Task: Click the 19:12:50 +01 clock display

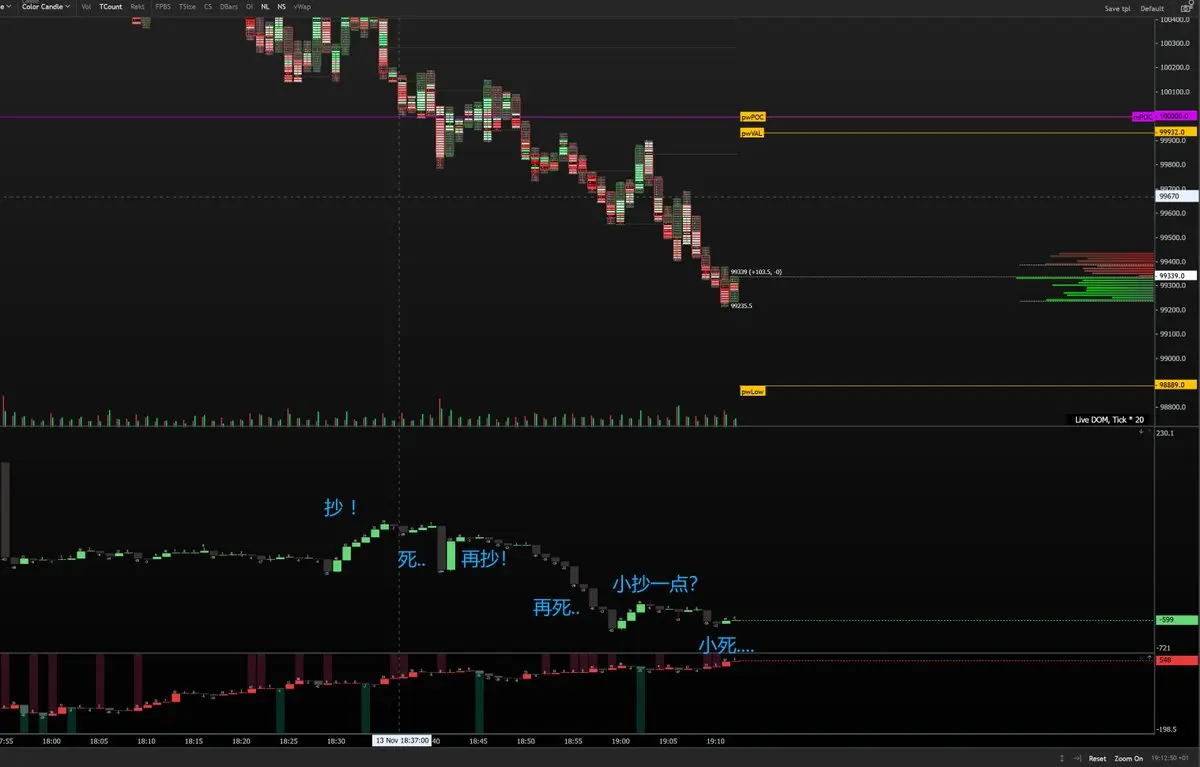Action: pyautogui.click(x=1171, y=759)
